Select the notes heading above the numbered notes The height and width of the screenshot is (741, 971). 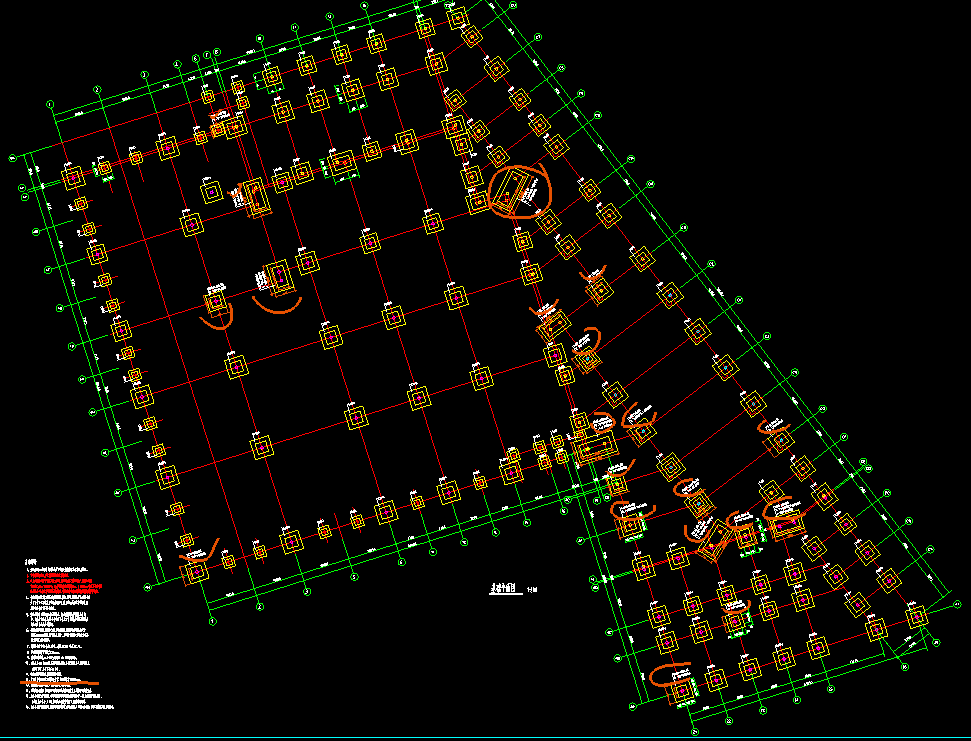(x=30, y=561)
